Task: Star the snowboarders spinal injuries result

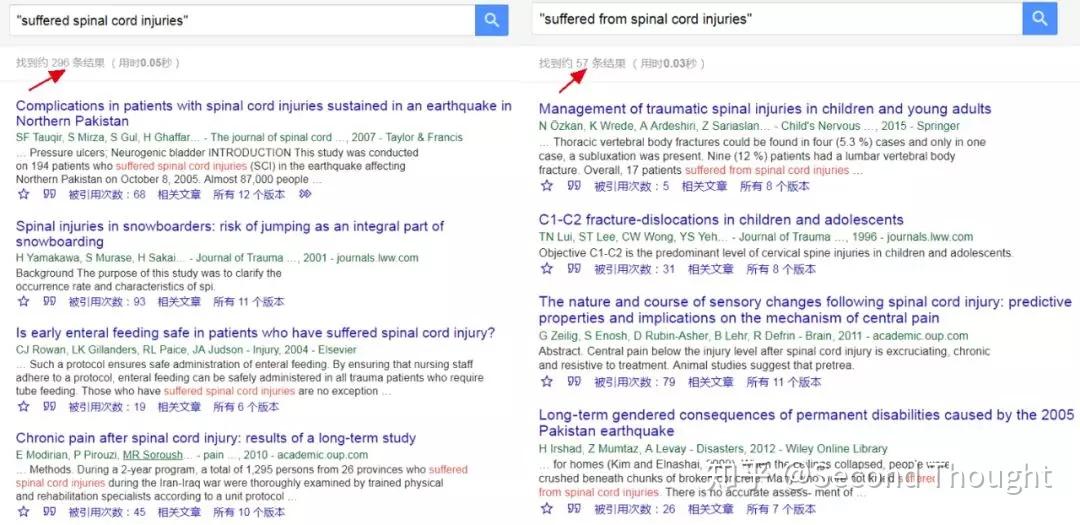Action: click(23, 301)
